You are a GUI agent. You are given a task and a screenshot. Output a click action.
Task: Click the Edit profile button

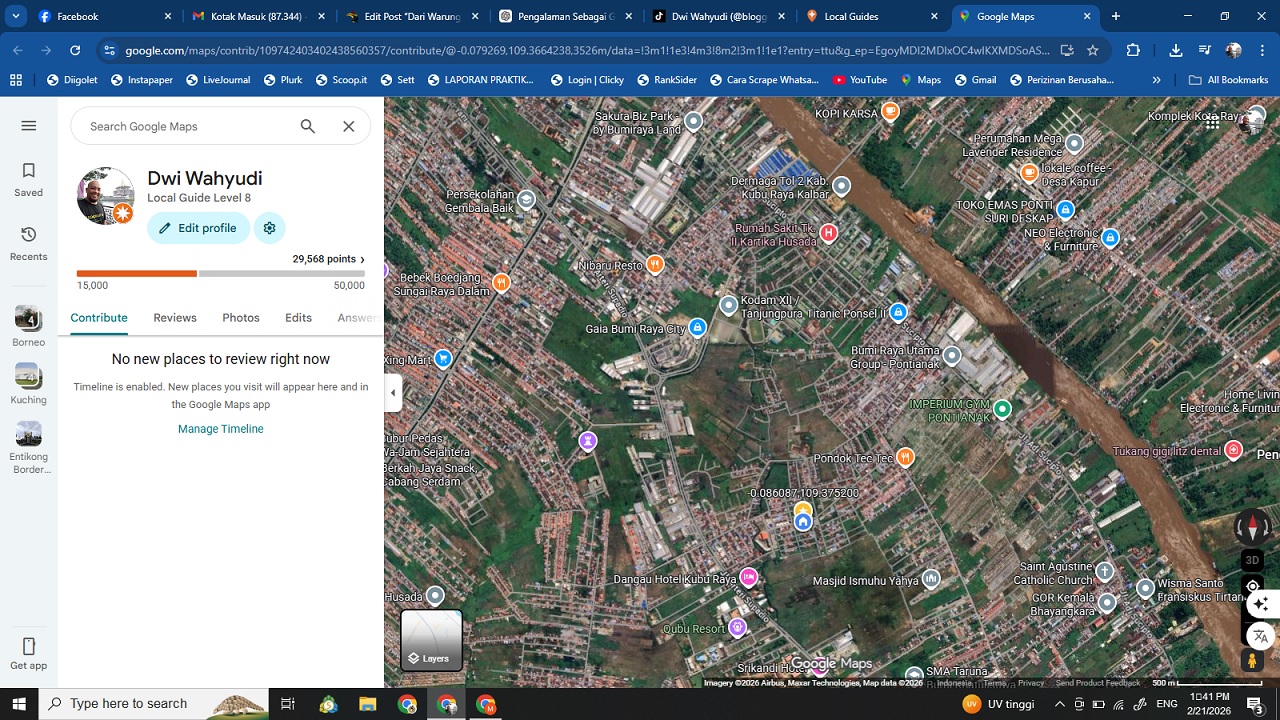point(198,228)
